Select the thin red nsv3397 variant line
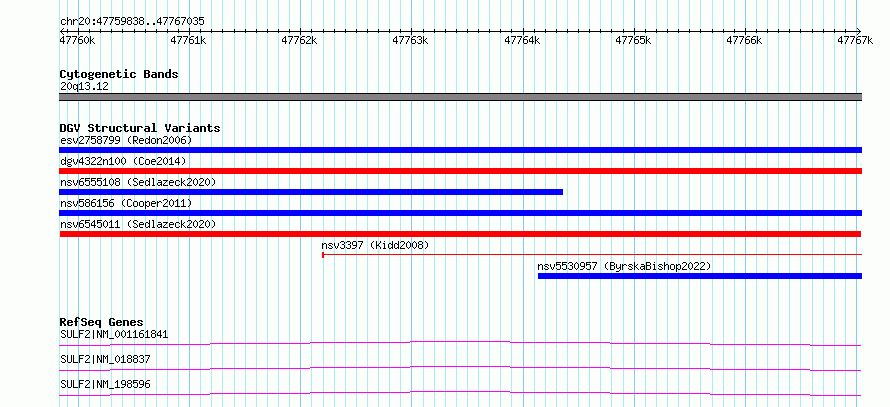The height and width of the screenshot is (407, 890). [x=592, y=255]
